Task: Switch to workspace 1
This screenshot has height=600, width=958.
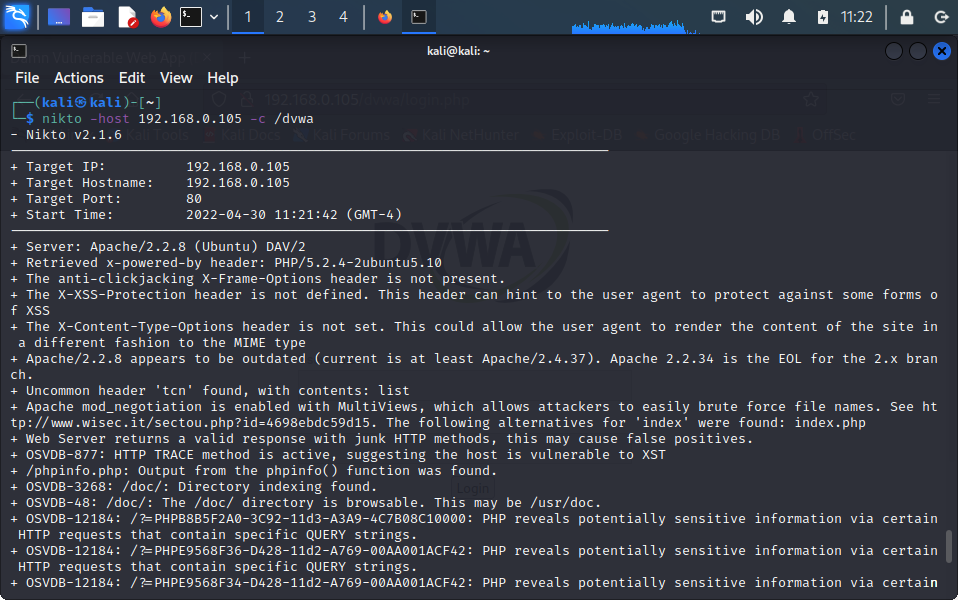Action: coord(248,17)
